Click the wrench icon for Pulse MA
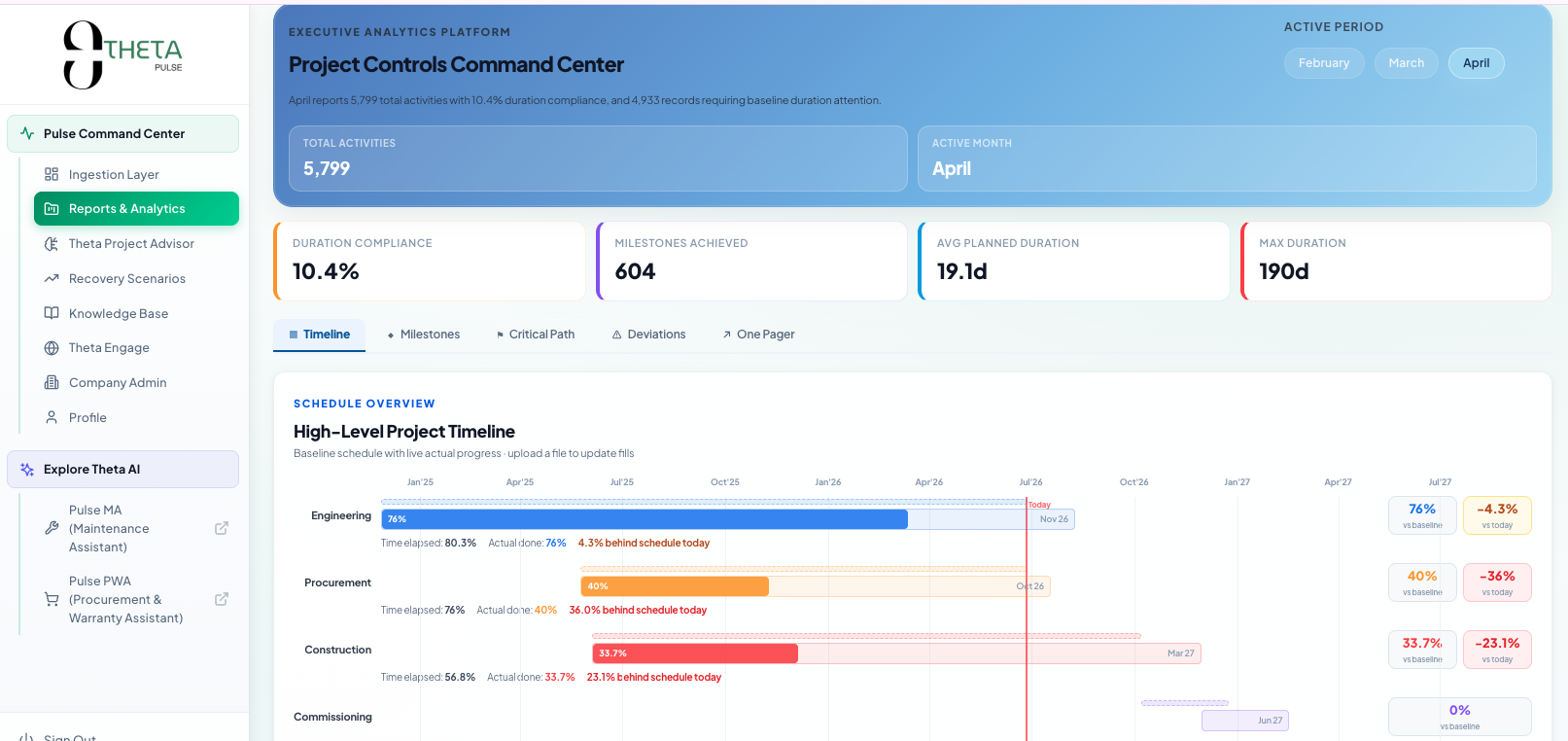1568x741 pixels. coord(52,528)
